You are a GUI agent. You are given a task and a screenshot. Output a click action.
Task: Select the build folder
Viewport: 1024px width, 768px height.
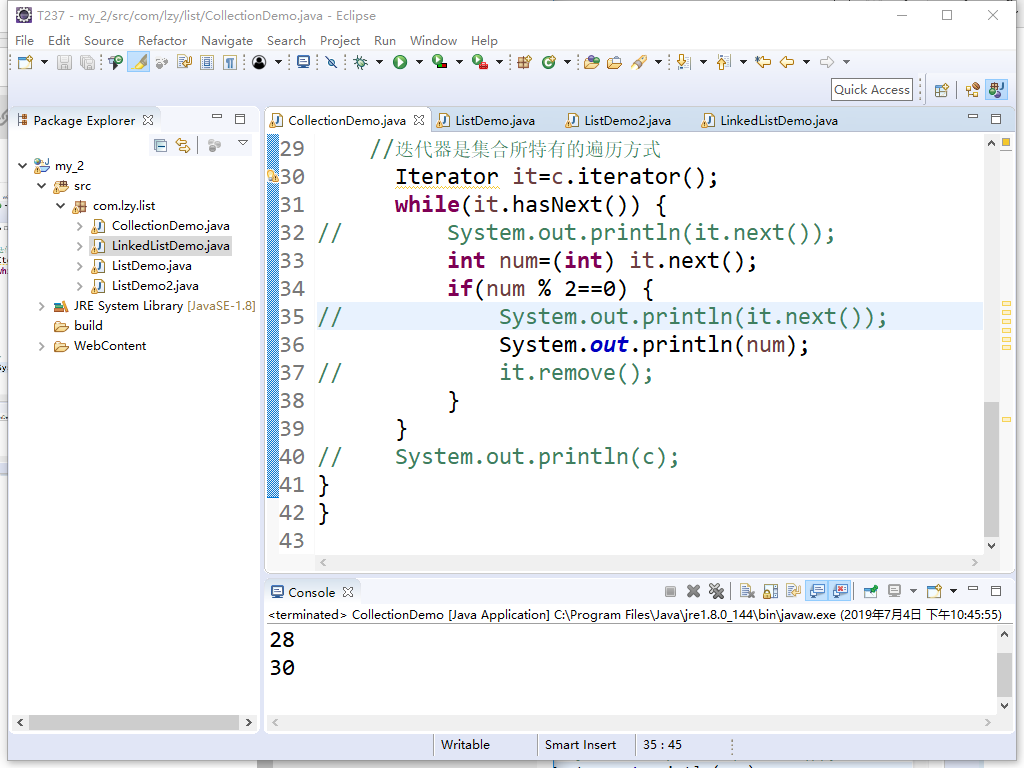(x=88, y=326)
